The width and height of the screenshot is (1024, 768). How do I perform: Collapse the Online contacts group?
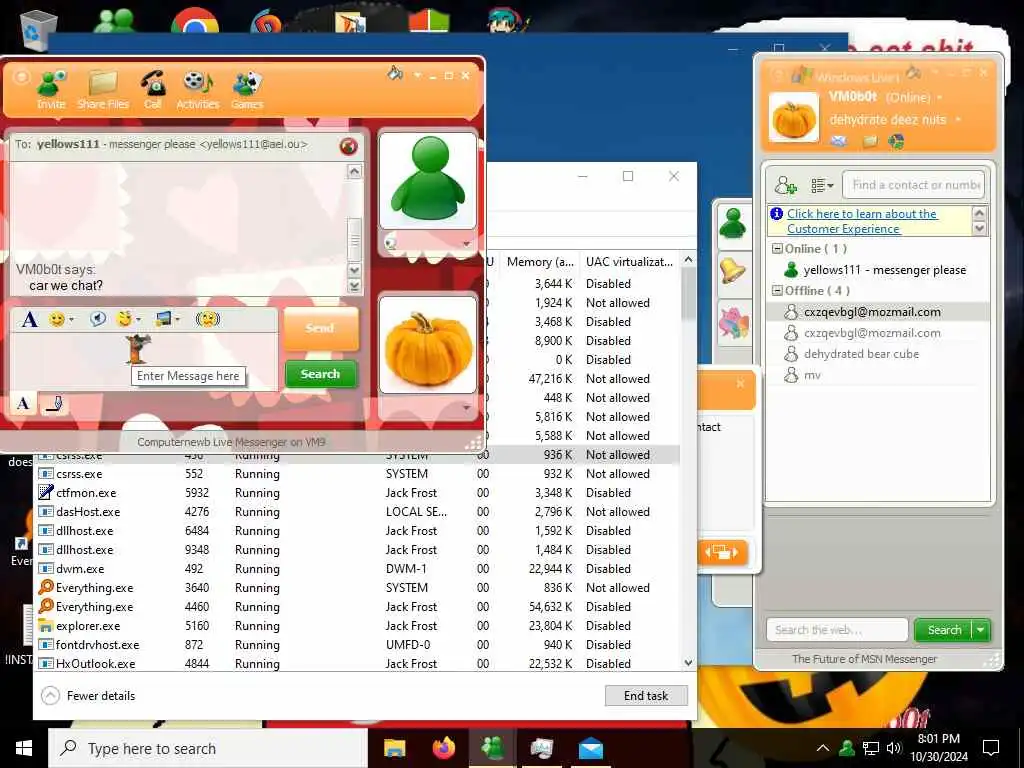click(x=777, y=249)
